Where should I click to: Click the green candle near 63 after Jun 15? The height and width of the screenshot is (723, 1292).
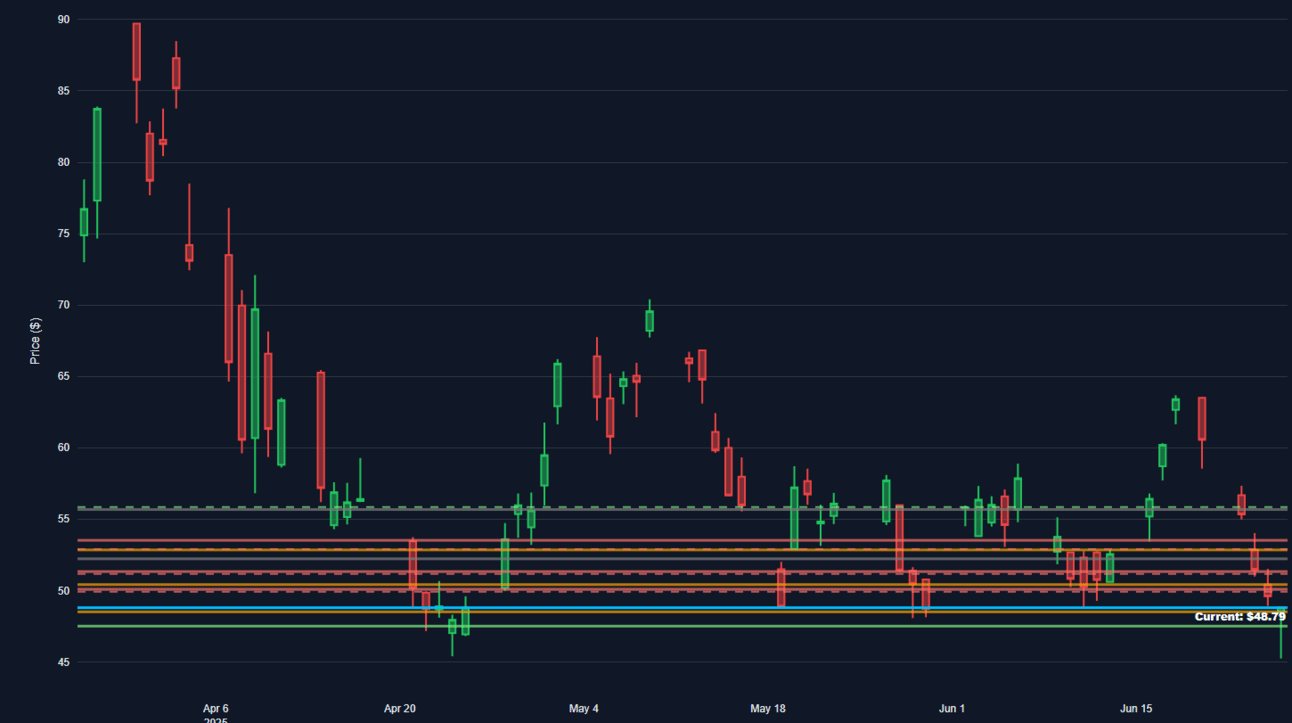1175,404
